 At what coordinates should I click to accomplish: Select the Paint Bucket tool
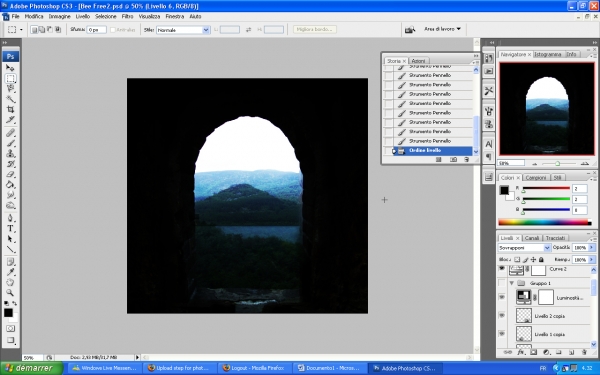(x=10, y=184)
